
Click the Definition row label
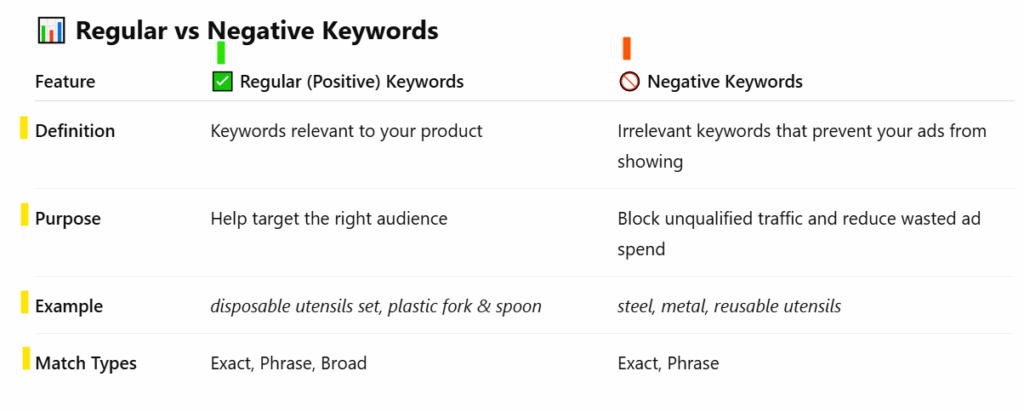tap(75, 131)
